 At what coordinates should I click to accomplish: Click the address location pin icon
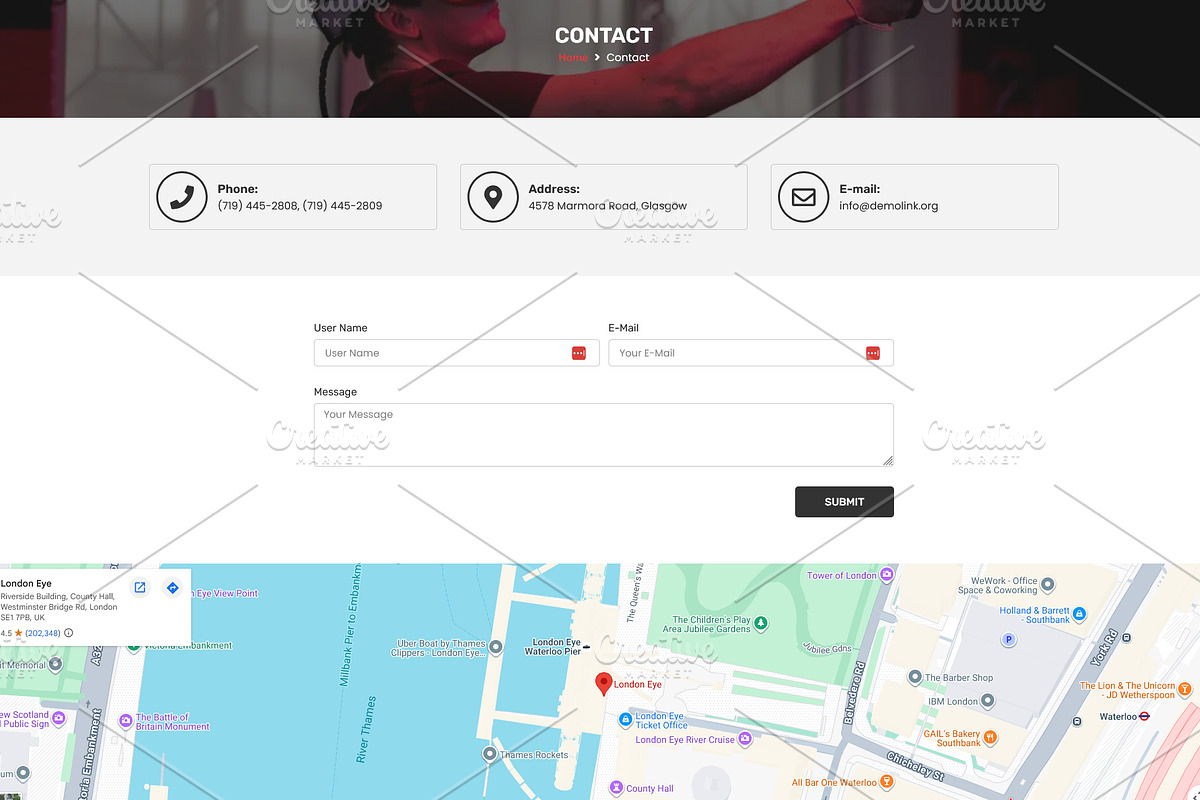(492, 197)
